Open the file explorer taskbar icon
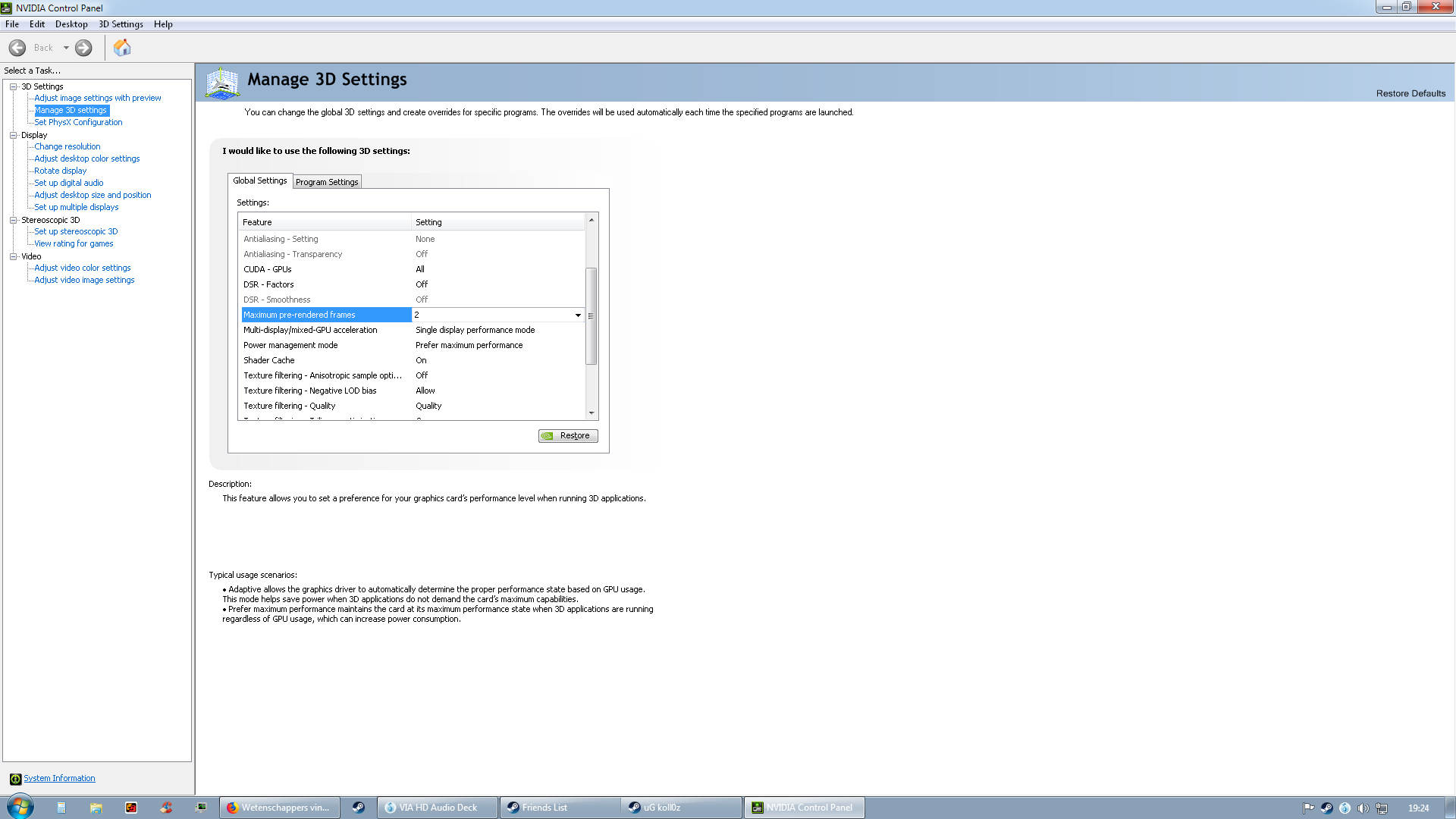The height and width of the screenshot is (819, 1456). pos(96,808)
